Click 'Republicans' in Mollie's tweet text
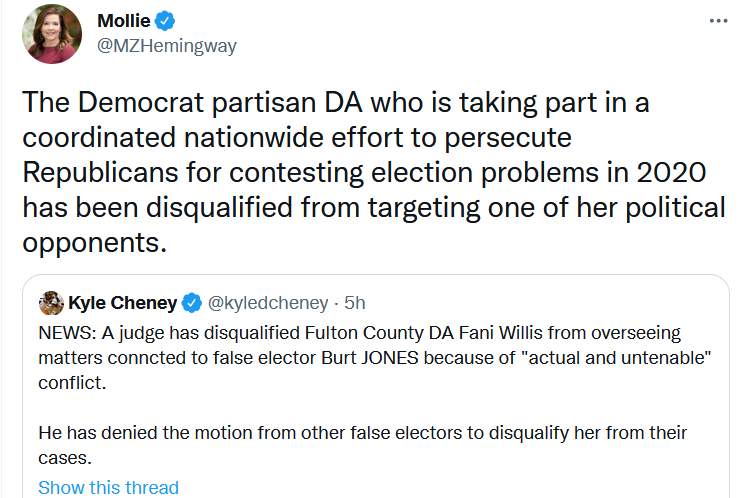This screenshot has height=498, width=741. point(100,172)
